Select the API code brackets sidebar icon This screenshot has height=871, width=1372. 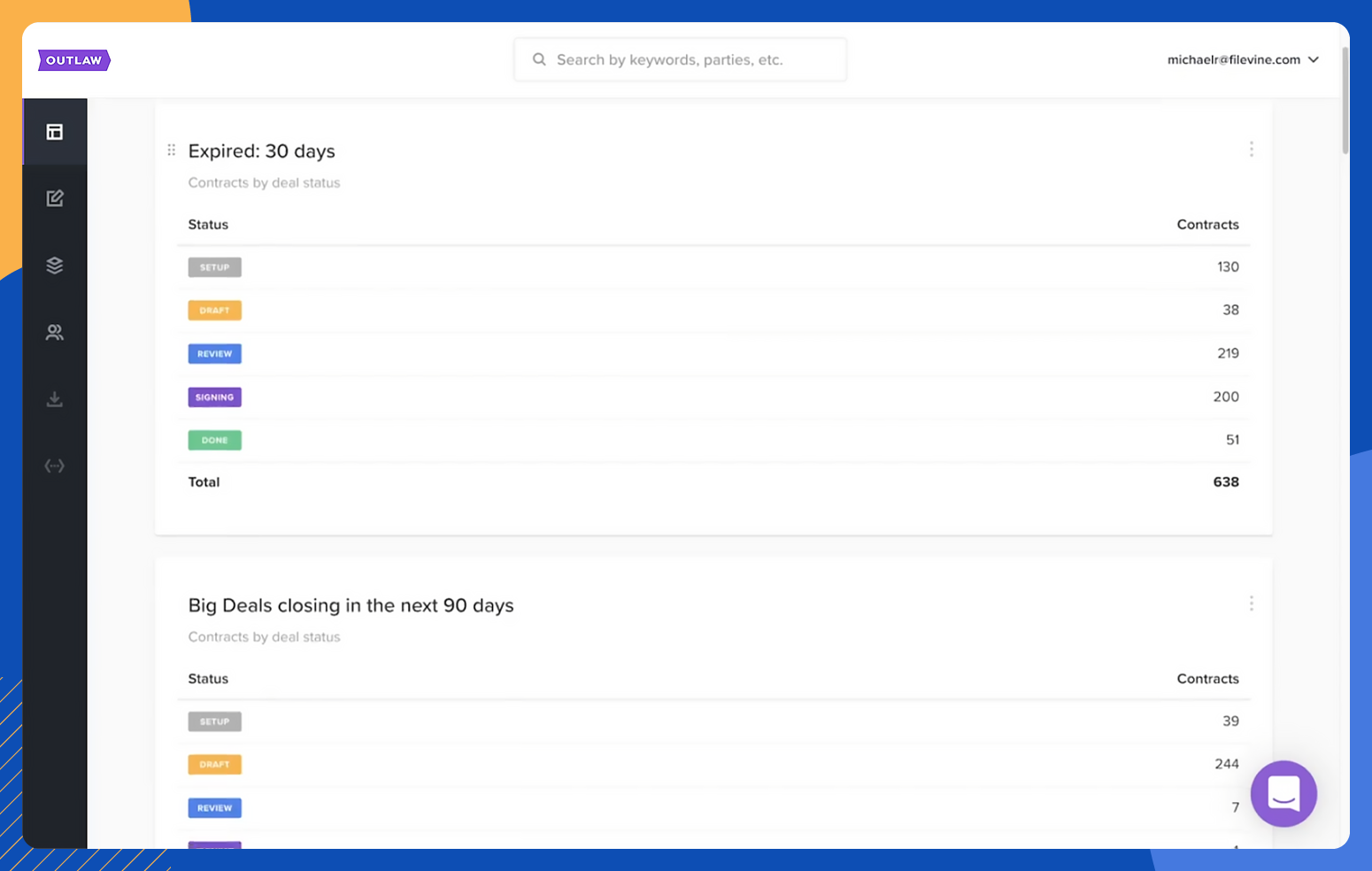coord(54,466)
